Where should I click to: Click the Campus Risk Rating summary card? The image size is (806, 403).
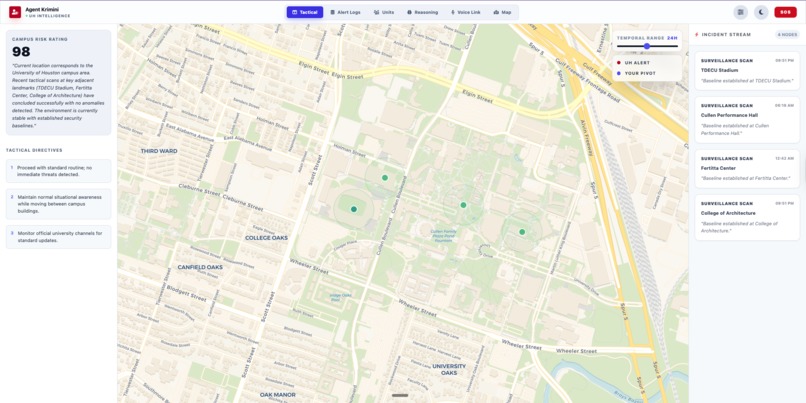click(59, 83)
